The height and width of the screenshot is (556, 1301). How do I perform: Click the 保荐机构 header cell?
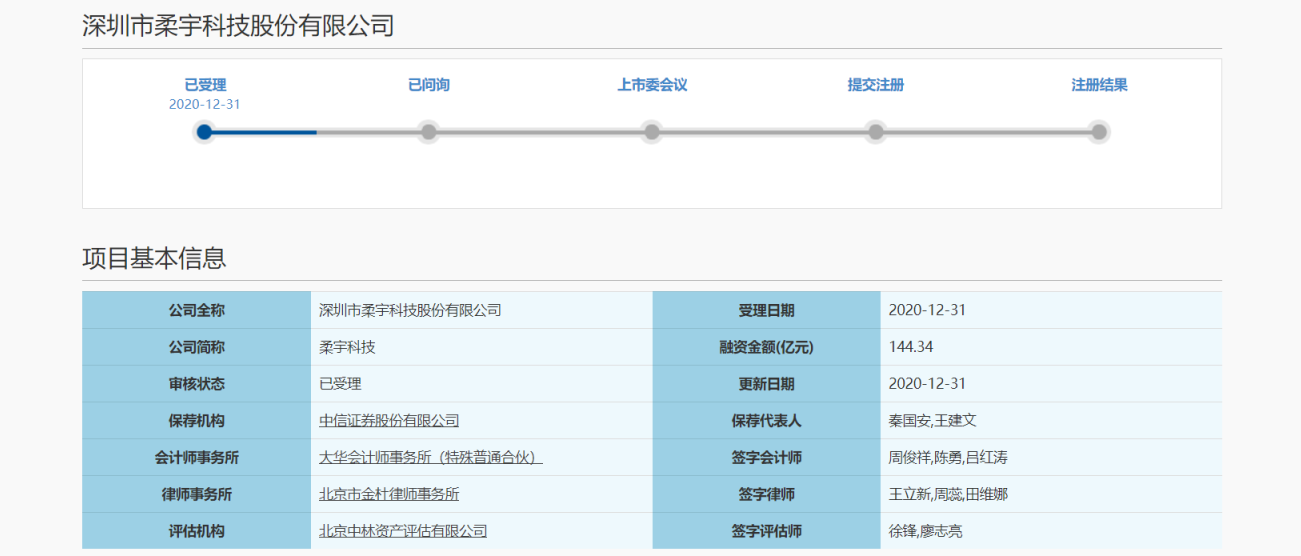197,421
